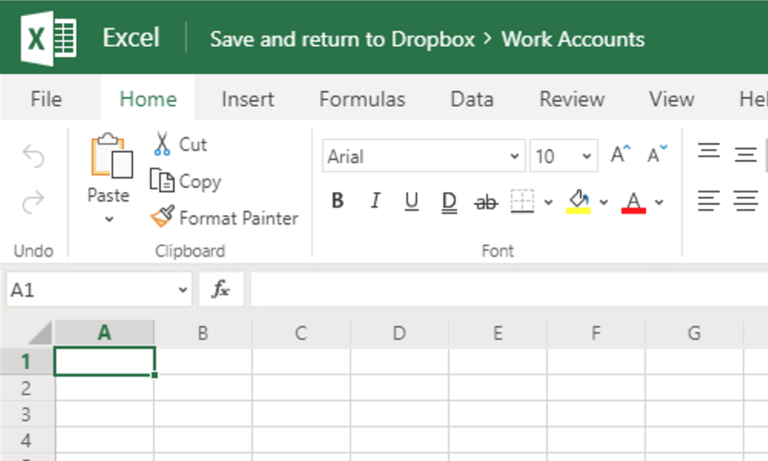Viewport: 768px width, 461px height.
Task: Open the borders dropdown arrow
Action: (x=548, y=202)
